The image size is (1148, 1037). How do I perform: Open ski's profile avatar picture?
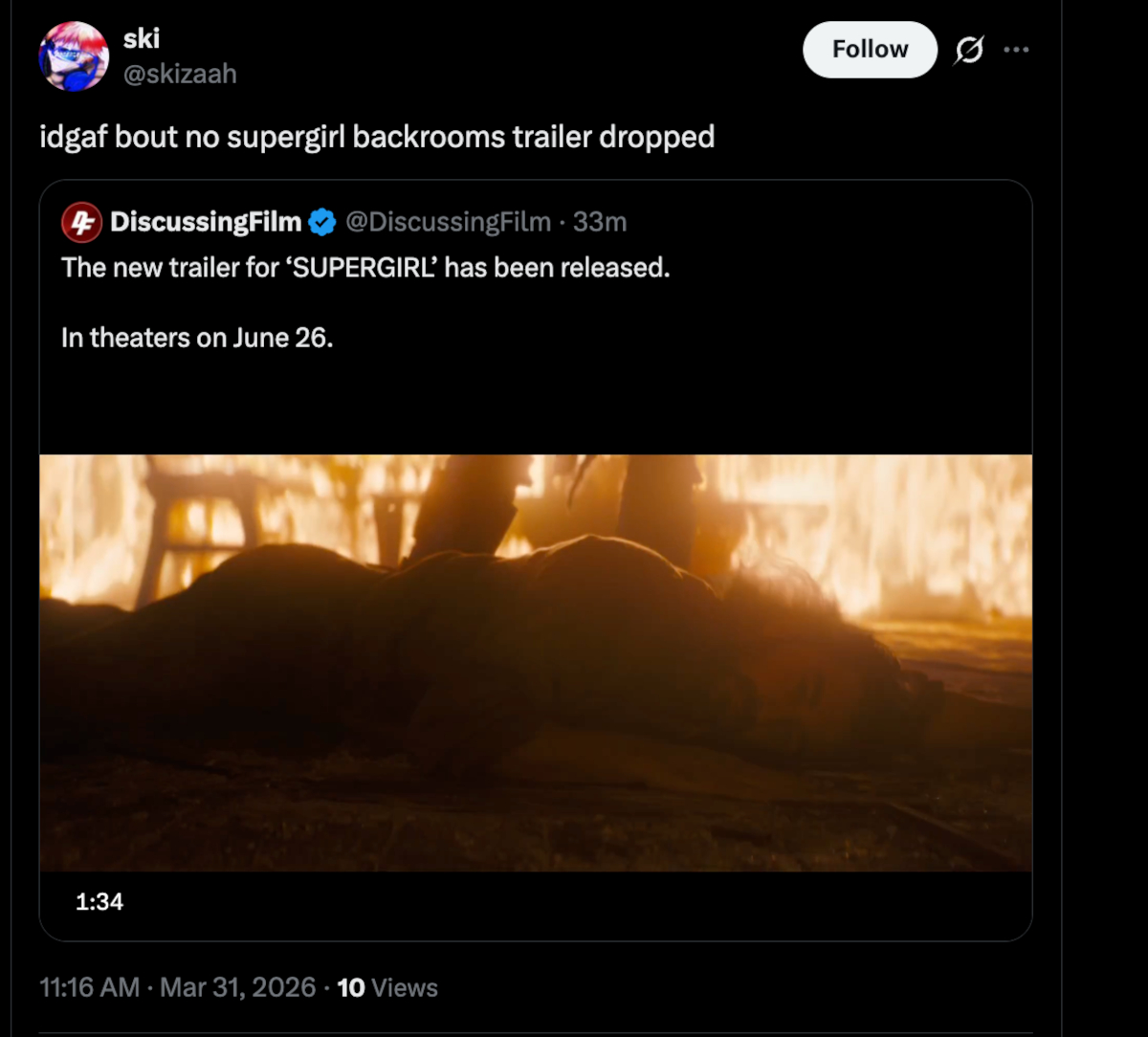tap(74, 56)
